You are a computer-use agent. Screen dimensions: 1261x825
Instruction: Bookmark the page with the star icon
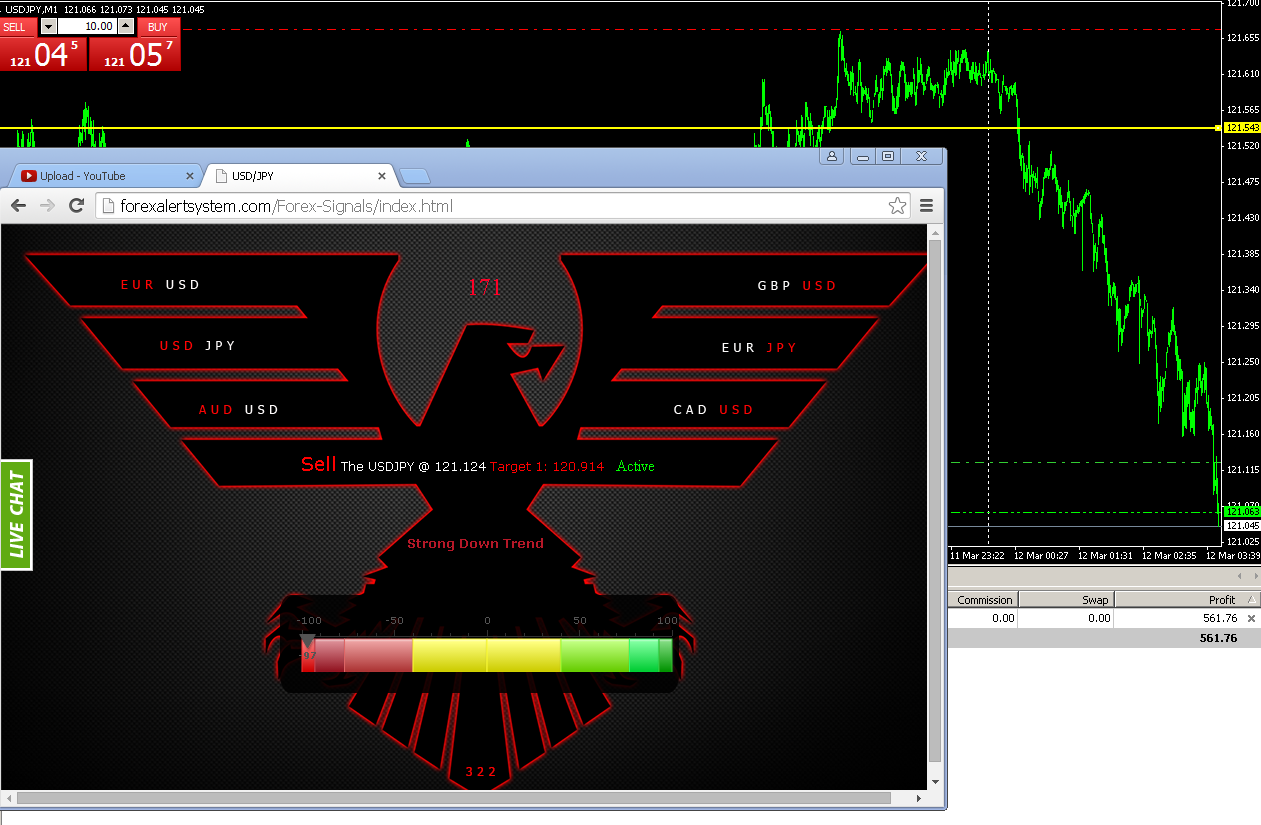(x=897, y=206)
